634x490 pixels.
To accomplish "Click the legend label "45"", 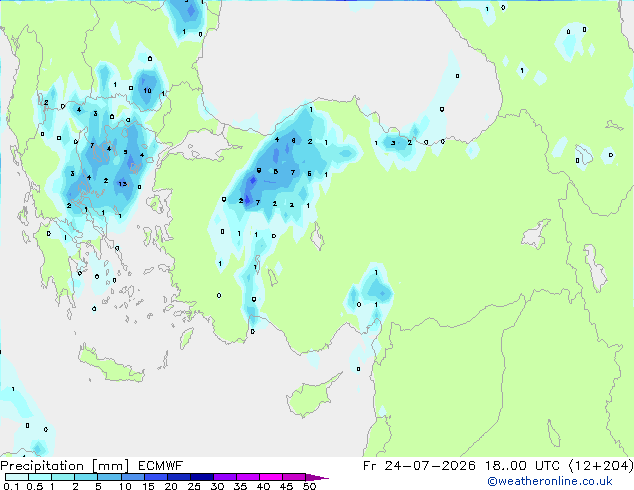I will pyautogui.click(x=286, y=486).
